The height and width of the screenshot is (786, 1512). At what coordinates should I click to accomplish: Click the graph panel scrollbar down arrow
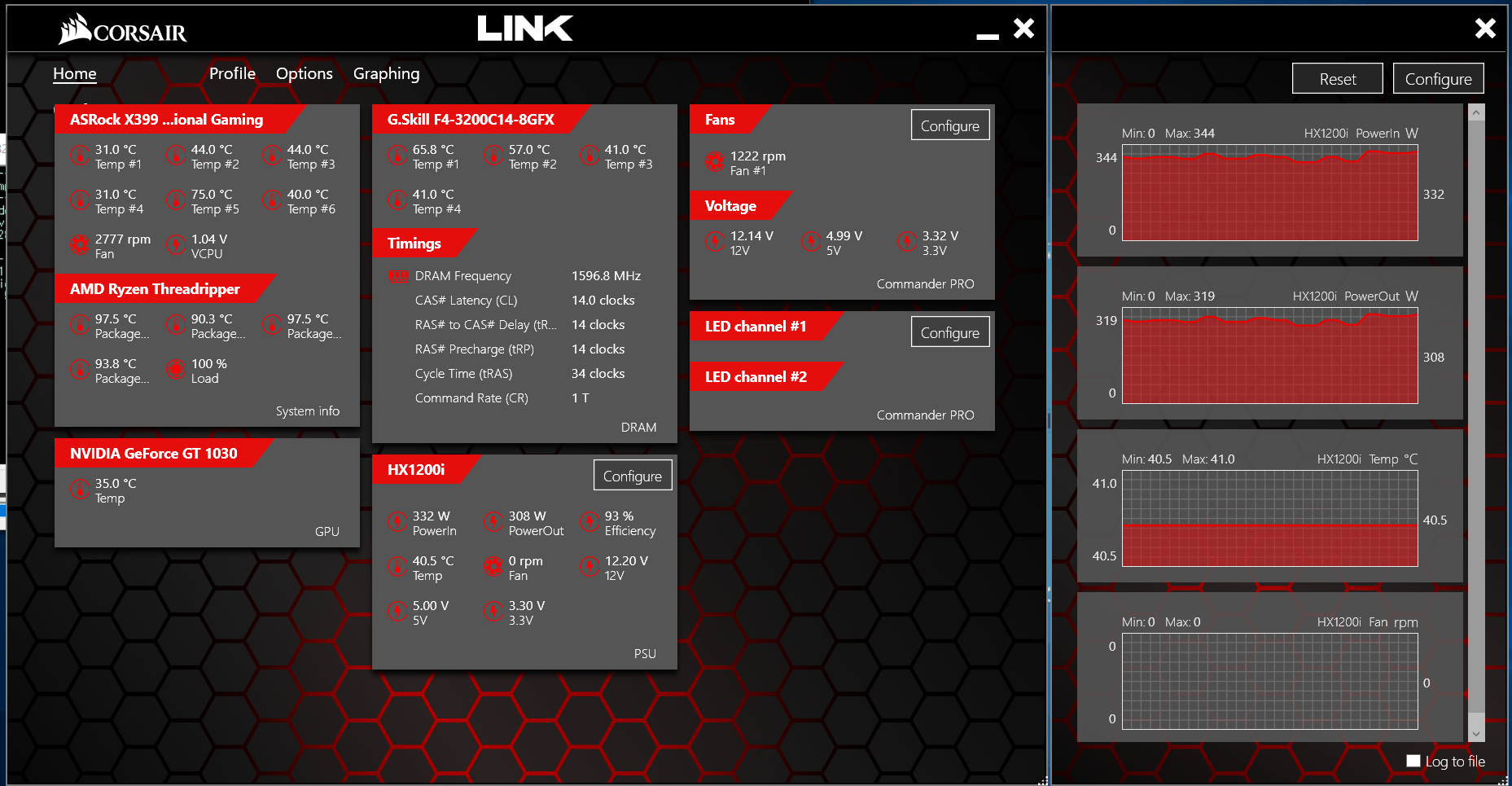[x=1476, y=733]
